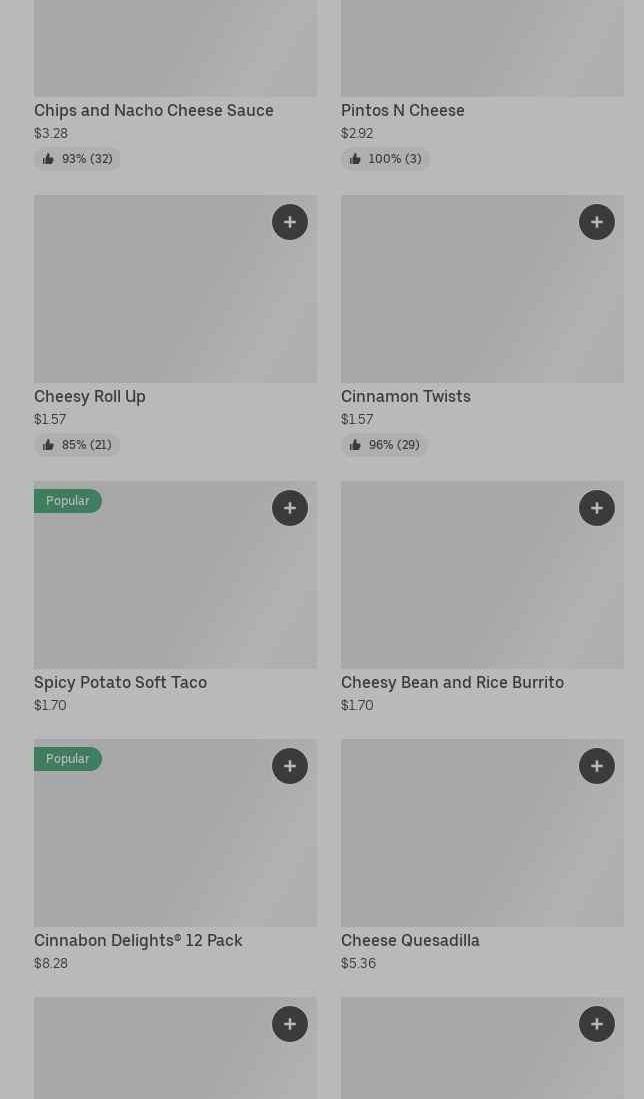Add Cinnabon Delights 12 Pack to cart
644x1099 pixels.
pyautogui.click(x=290, y=766)
